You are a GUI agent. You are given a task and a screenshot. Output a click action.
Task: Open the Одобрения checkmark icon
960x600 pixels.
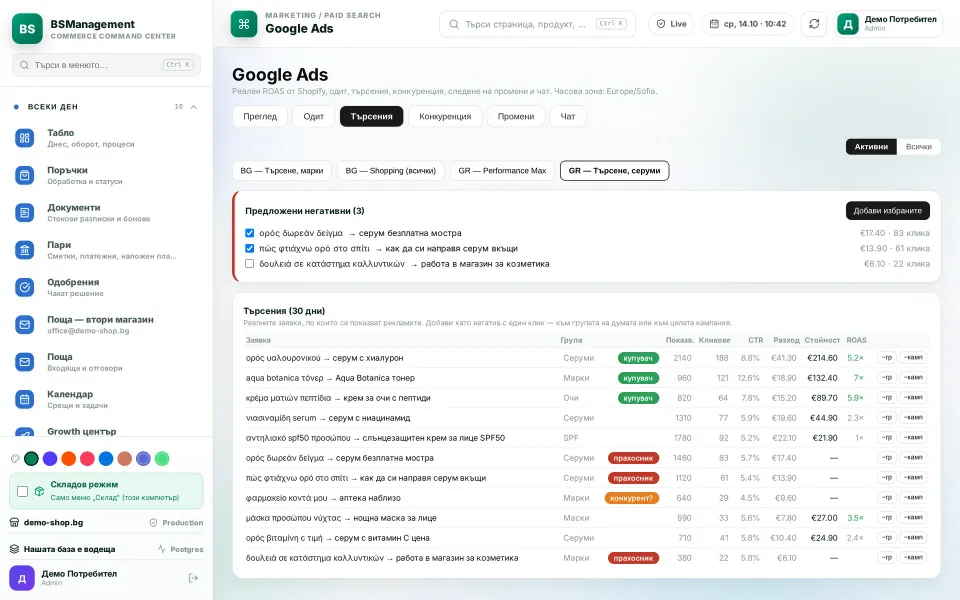point(24,287)
